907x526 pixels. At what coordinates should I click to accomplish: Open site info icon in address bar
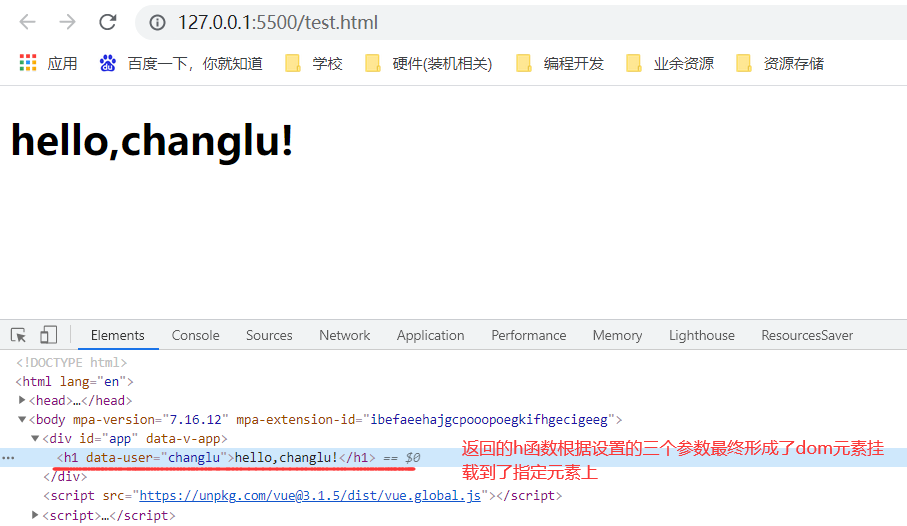coord(157,23)
